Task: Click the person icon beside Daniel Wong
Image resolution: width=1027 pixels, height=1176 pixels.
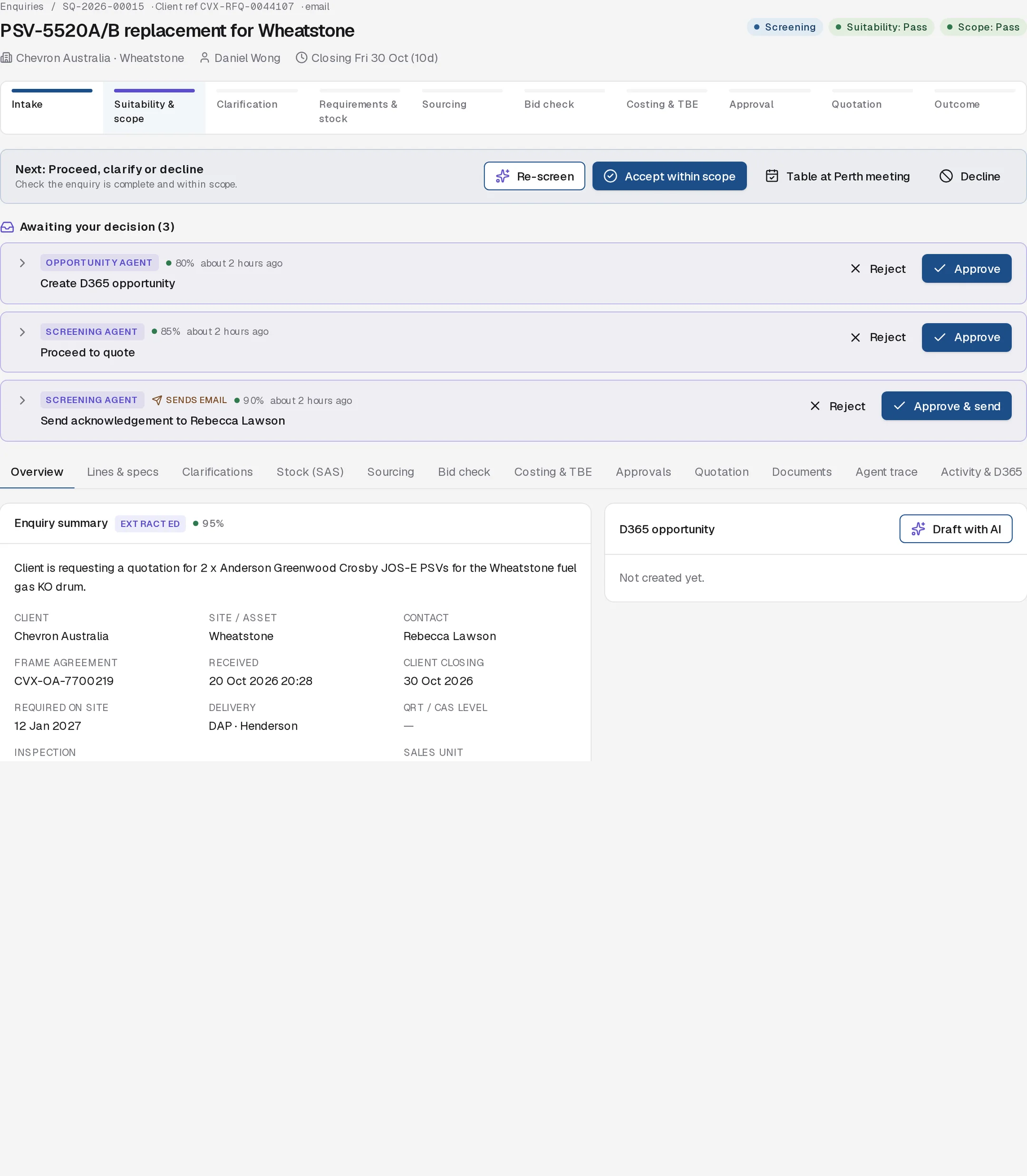Action: tap(204, 58)
